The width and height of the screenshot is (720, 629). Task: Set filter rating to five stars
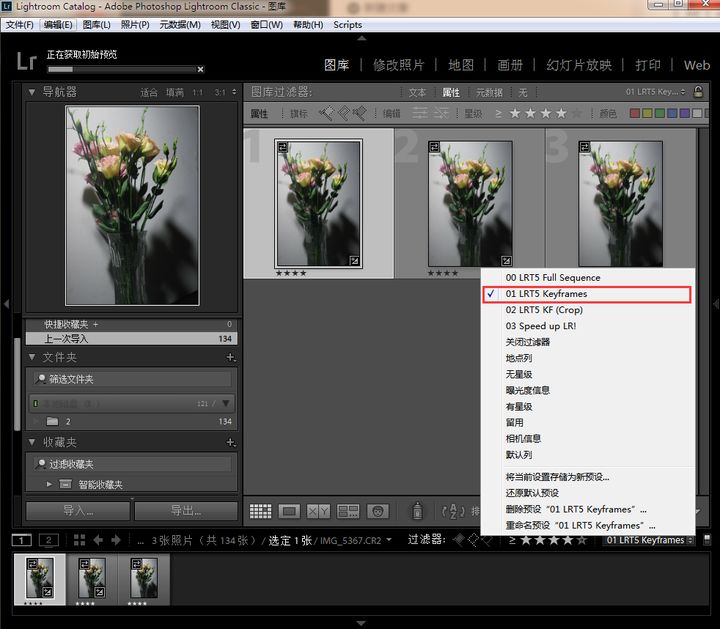click(577, 113)
